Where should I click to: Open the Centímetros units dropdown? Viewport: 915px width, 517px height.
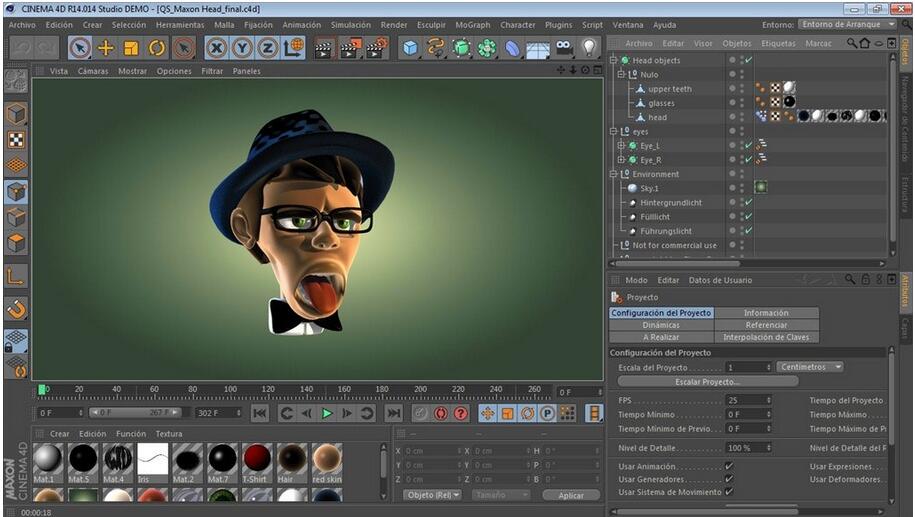[x=810, y=367]
